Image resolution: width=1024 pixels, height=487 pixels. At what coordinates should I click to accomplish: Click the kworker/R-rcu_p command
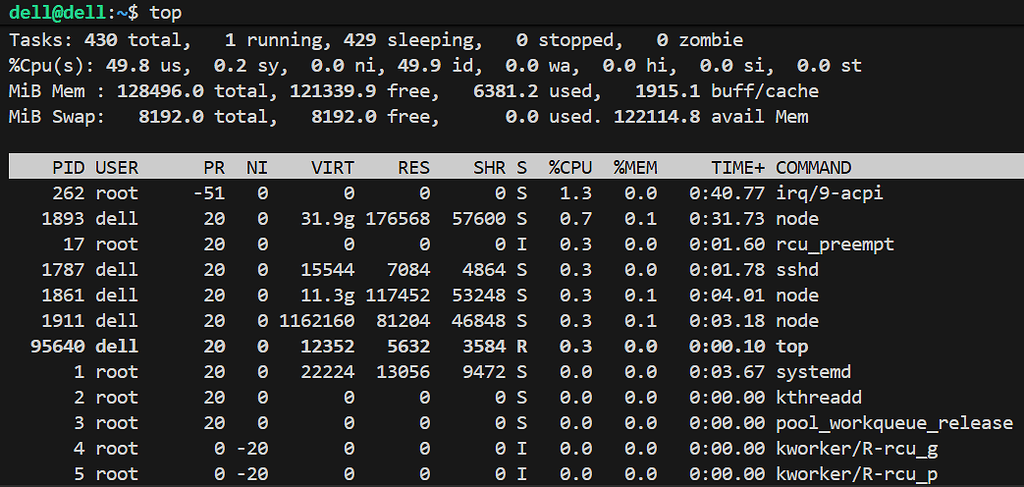coord(856,474)
